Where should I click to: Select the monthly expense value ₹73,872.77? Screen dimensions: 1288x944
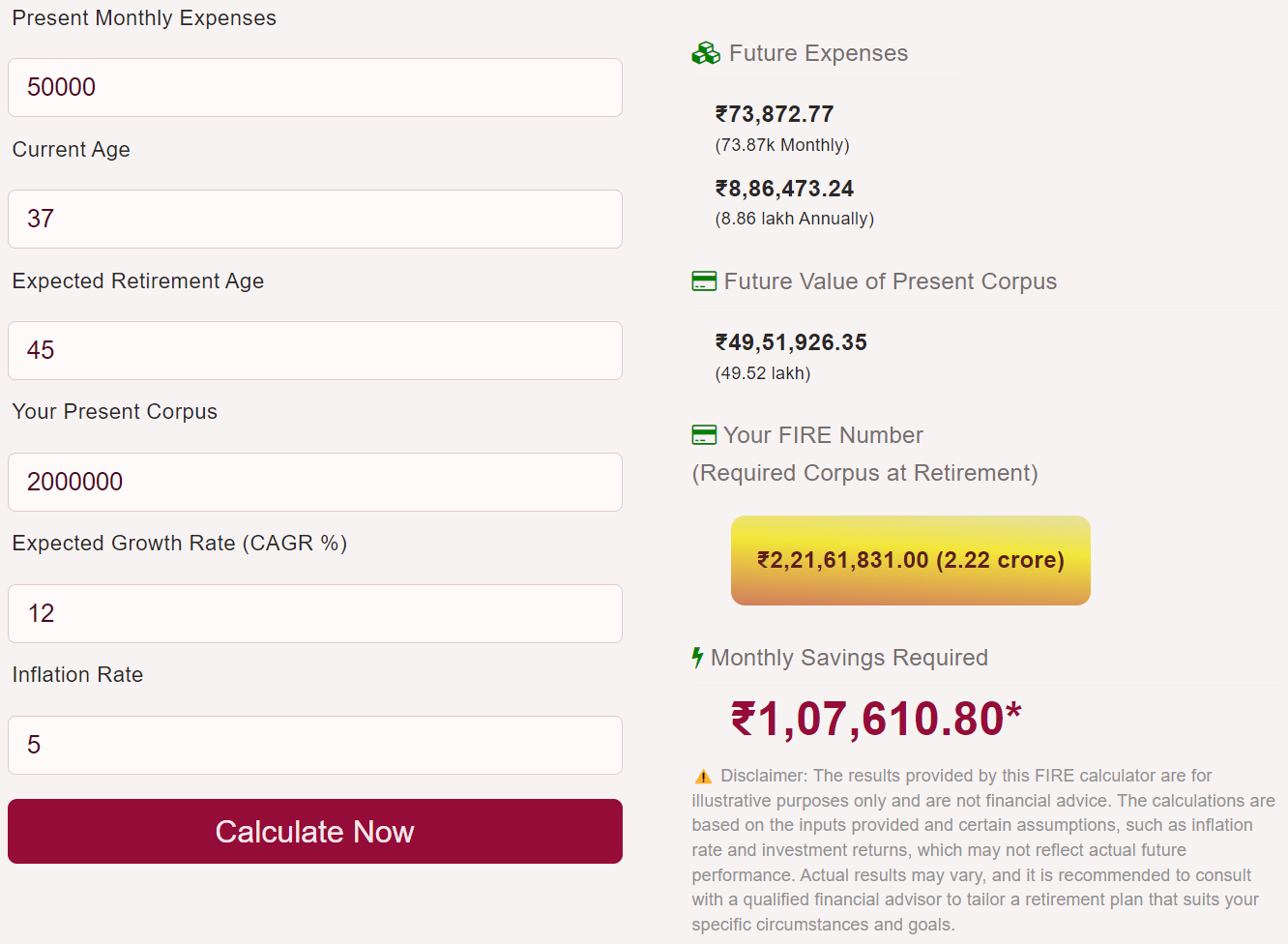[774, 113]
